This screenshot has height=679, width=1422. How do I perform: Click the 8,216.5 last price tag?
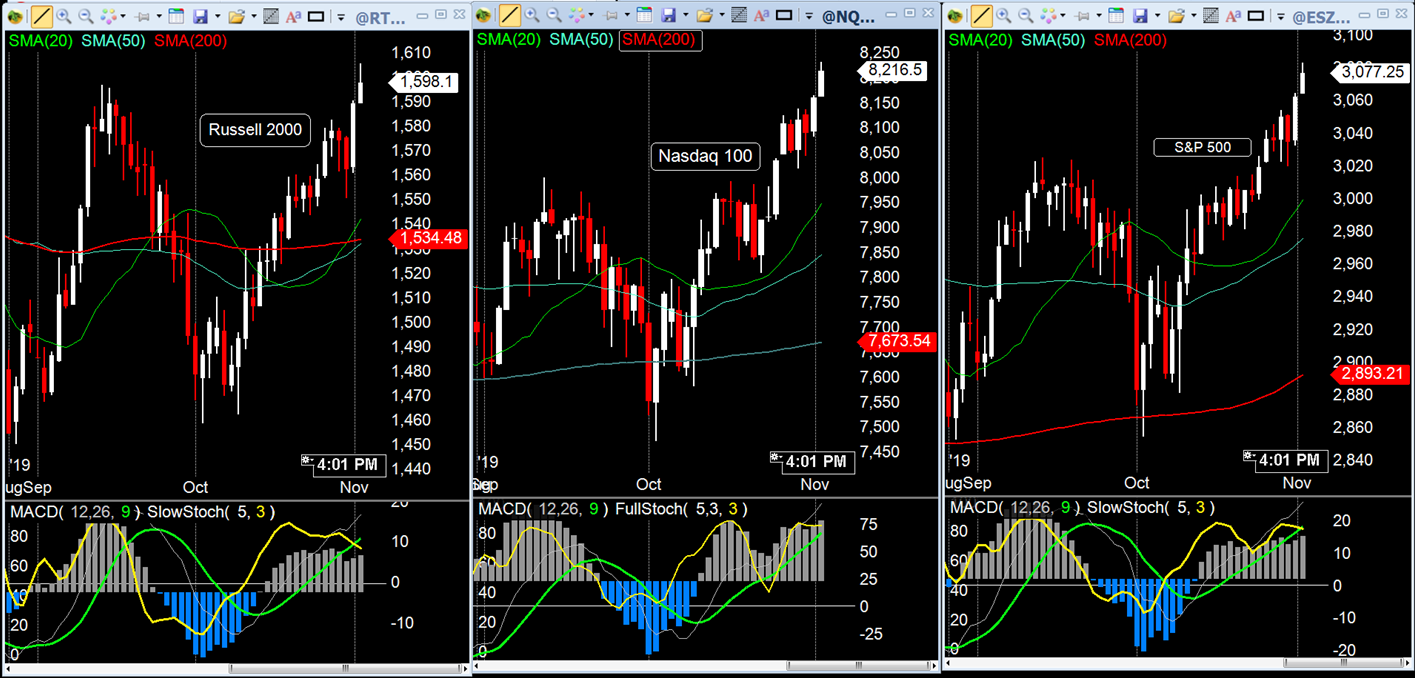point(893,70)
